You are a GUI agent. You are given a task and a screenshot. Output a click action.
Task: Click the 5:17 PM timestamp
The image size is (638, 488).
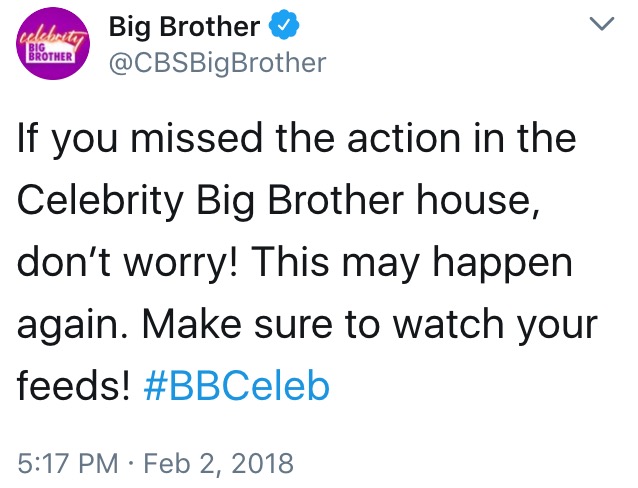click(x=68, y=463)
